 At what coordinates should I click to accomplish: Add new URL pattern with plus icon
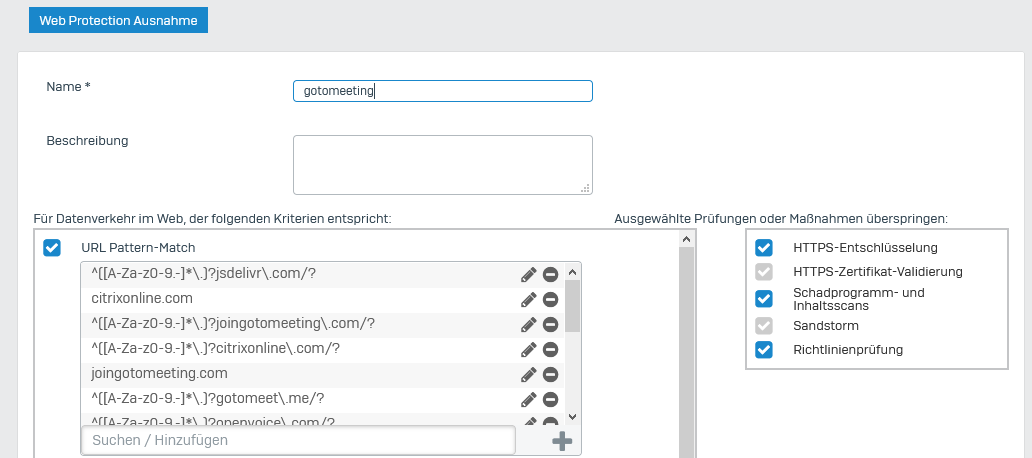tap(561, 441)
